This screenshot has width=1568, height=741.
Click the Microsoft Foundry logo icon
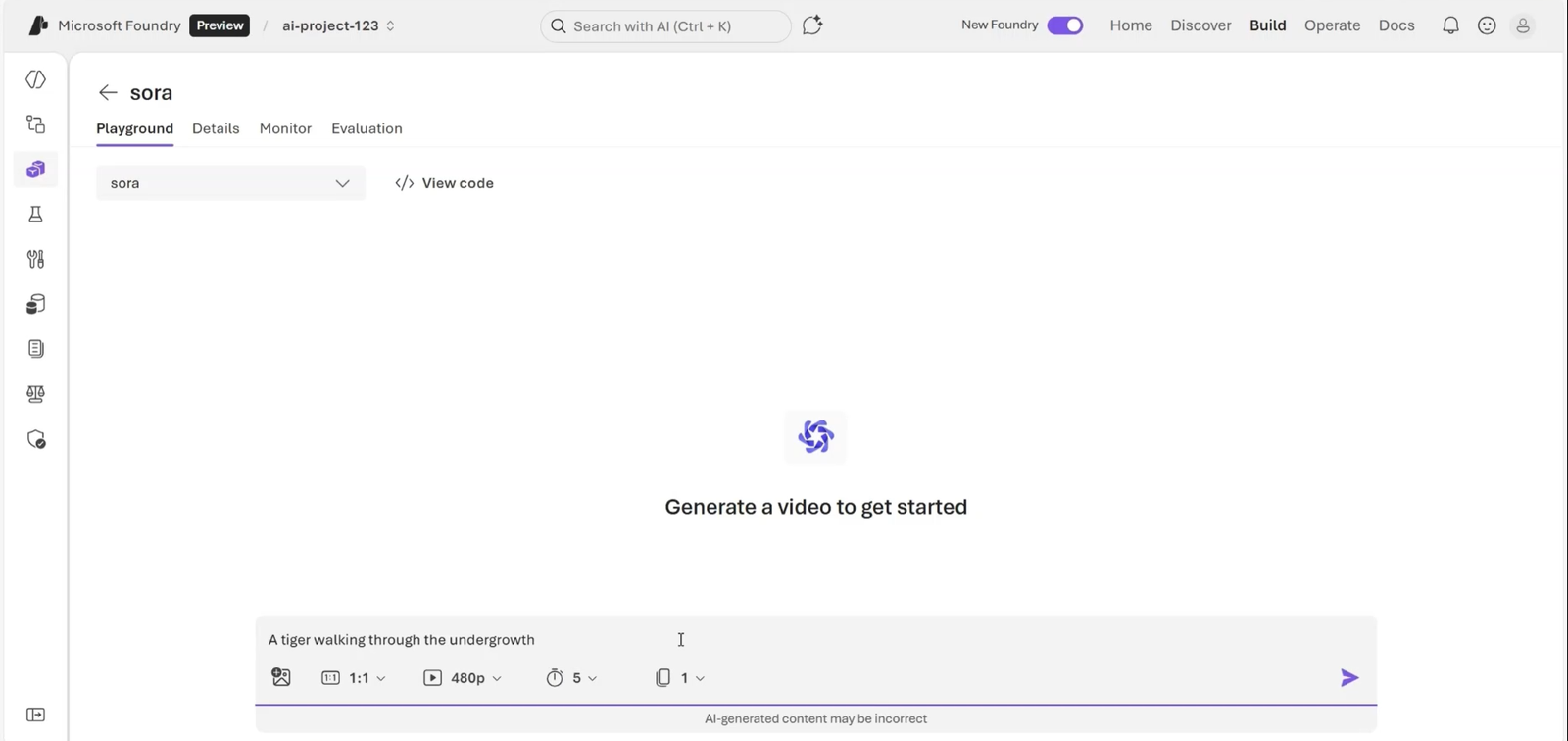click(x=38, y=25)
